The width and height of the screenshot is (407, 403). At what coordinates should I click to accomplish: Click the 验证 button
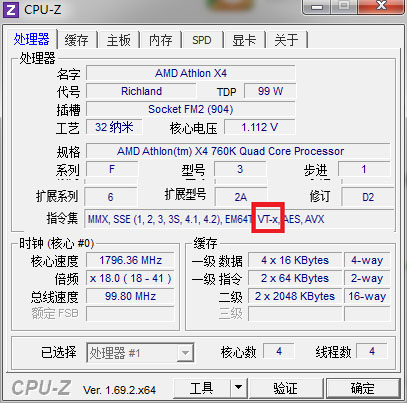pyautogui.click(x=286, y=388)
